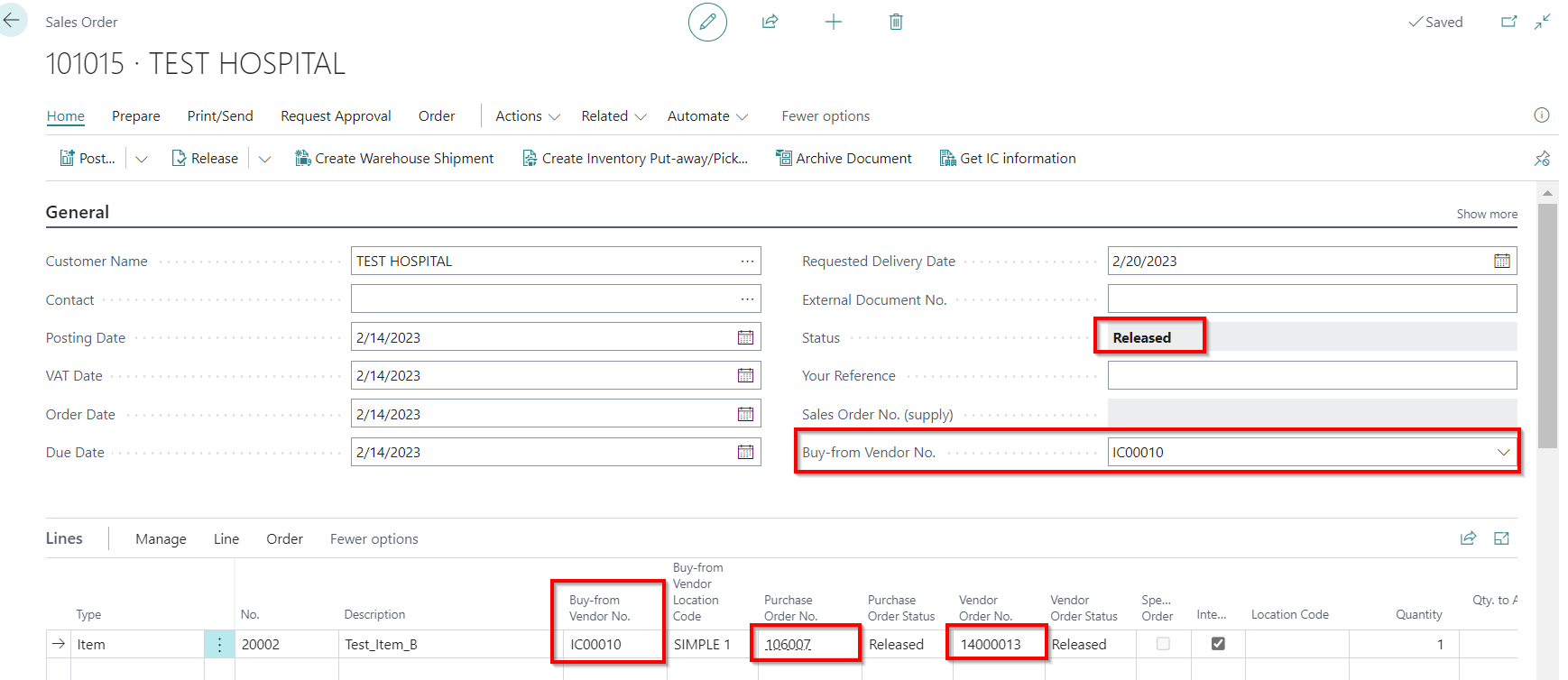The width and height of the screenshot is (1568, 680).
Task: Expand the Lines section to full view
Action: click(1501, 538)
